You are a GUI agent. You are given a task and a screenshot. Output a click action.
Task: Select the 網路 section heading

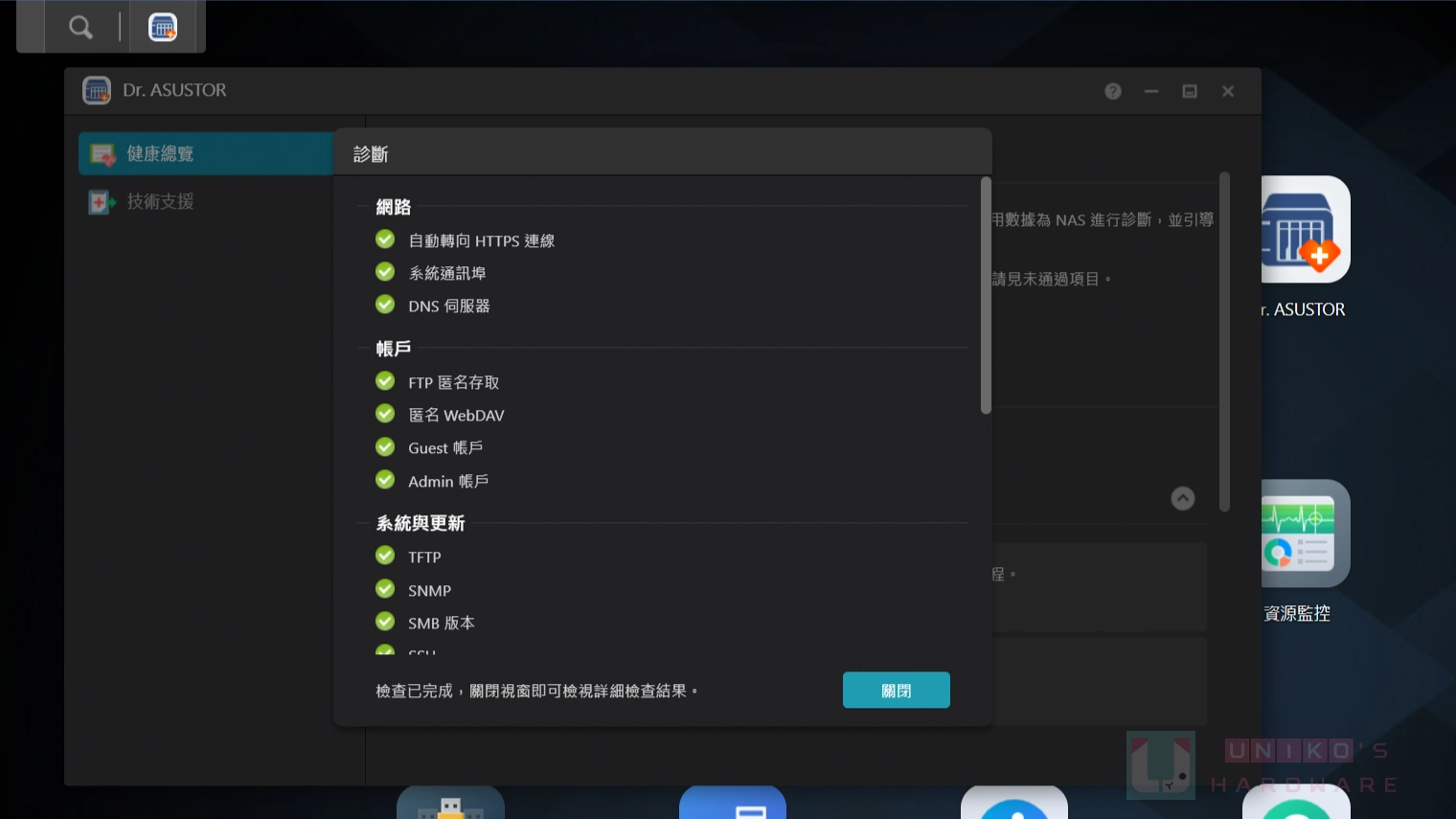click(x=394, y=207)
